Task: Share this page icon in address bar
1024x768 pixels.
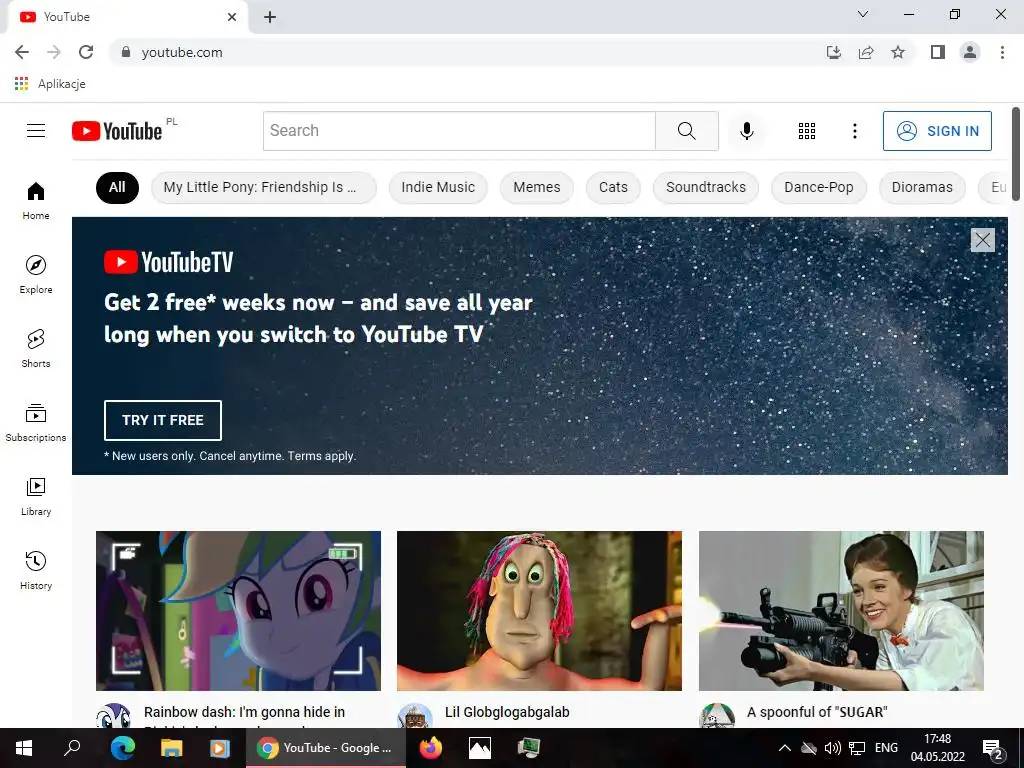Action: tap(866, 52)
